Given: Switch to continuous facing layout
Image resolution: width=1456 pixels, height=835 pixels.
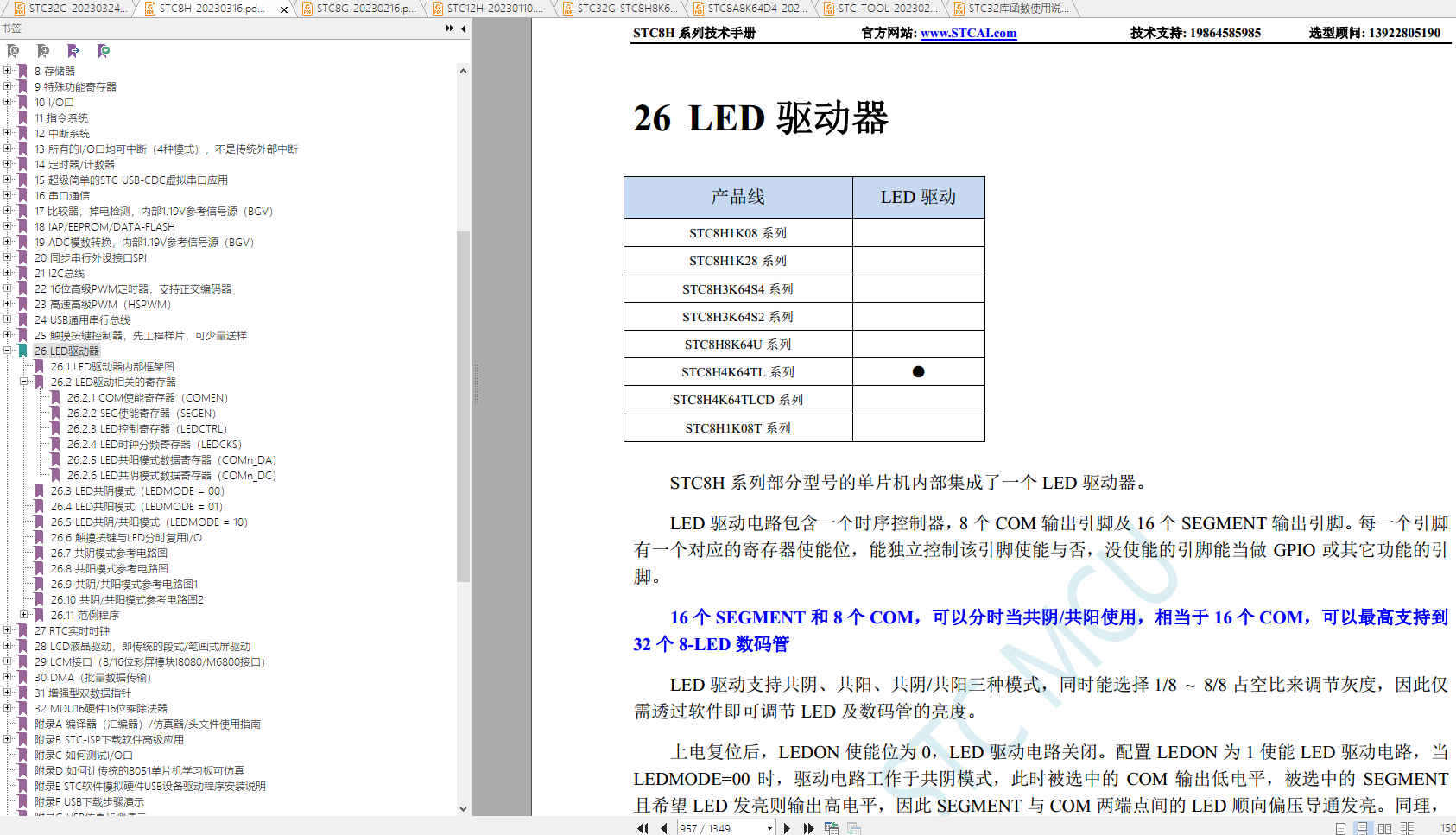Looking at the screenshot, I should tap(1407, 828).
